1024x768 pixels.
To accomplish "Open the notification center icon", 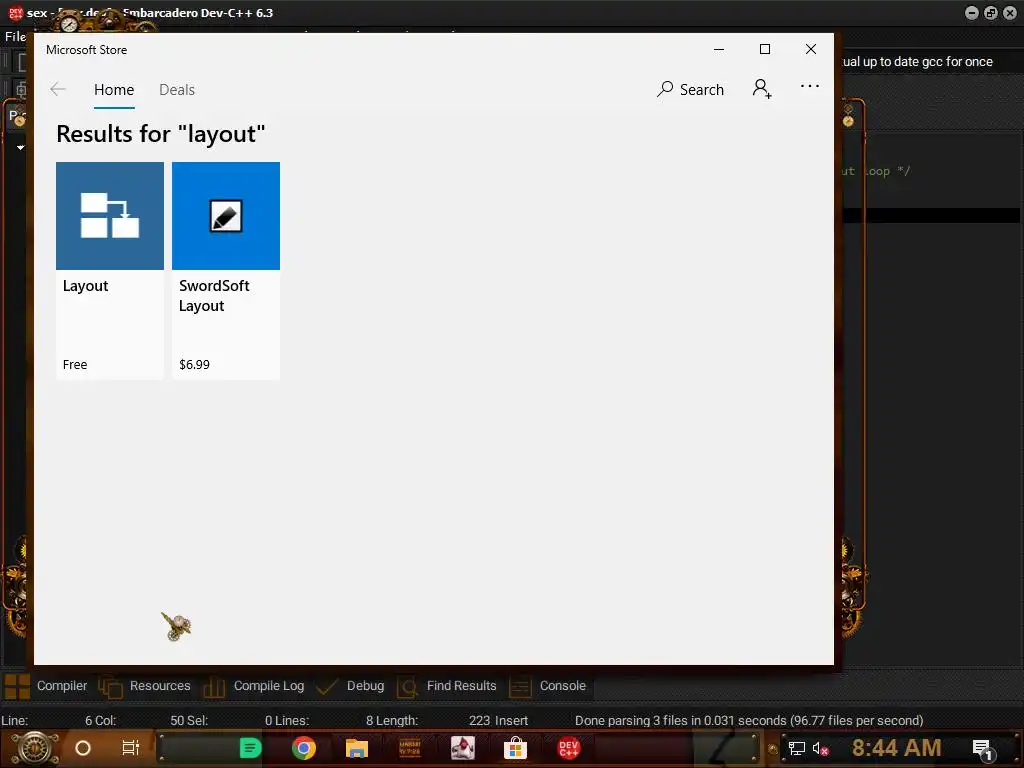I will point(983,749).
